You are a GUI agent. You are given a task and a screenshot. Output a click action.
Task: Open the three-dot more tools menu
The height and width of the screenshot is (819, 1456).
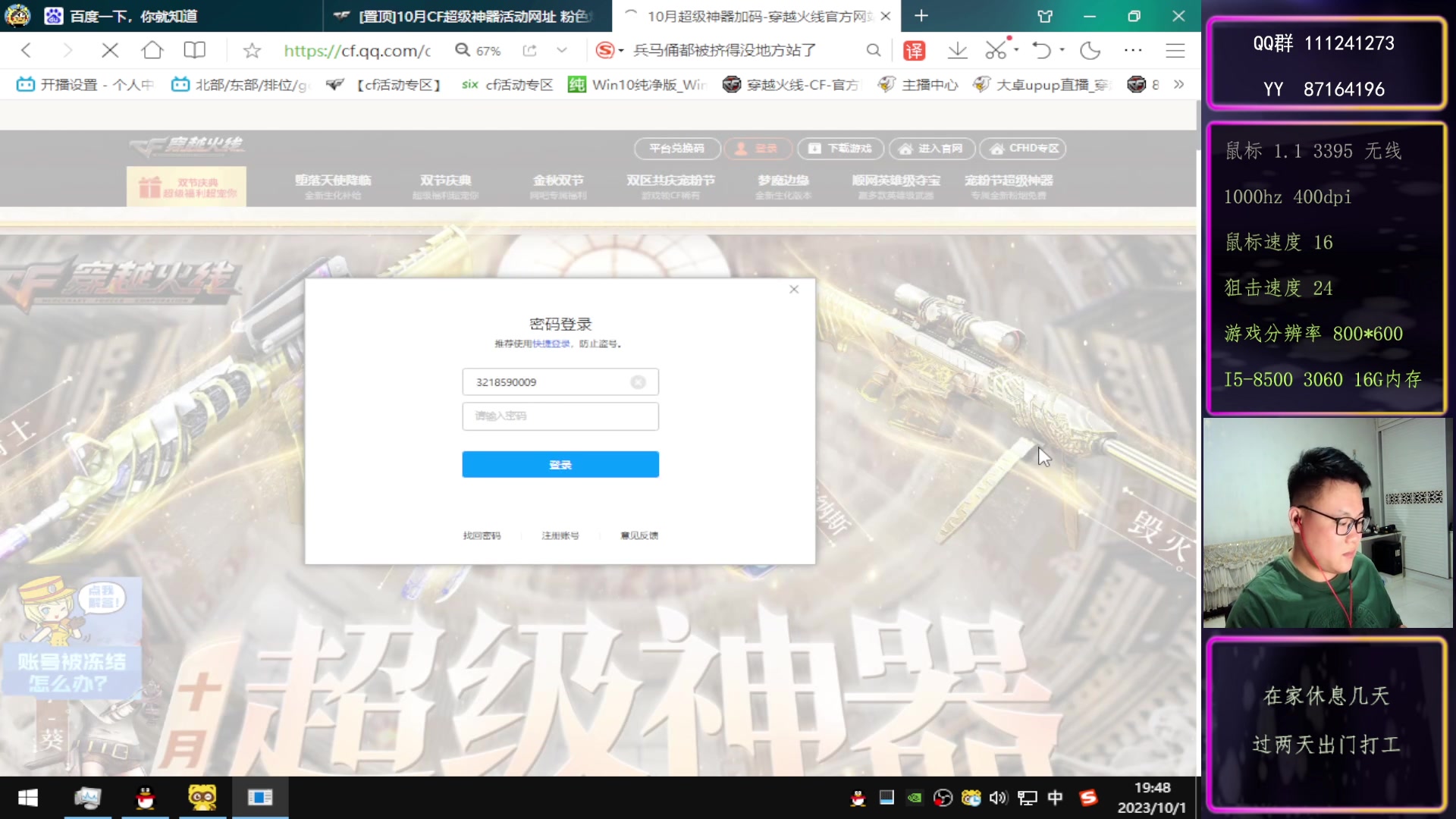(1133, 51)
